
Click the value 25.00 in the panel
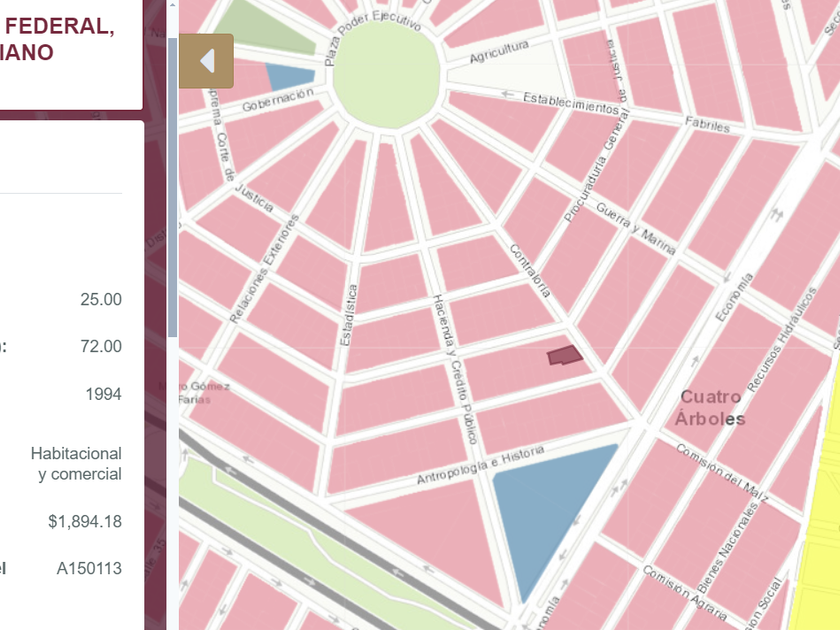(101, 299)
